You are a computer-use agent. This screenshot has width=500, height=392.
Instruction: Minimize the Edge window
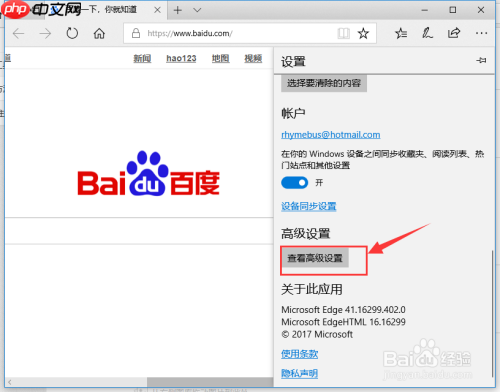click(424, 10)
